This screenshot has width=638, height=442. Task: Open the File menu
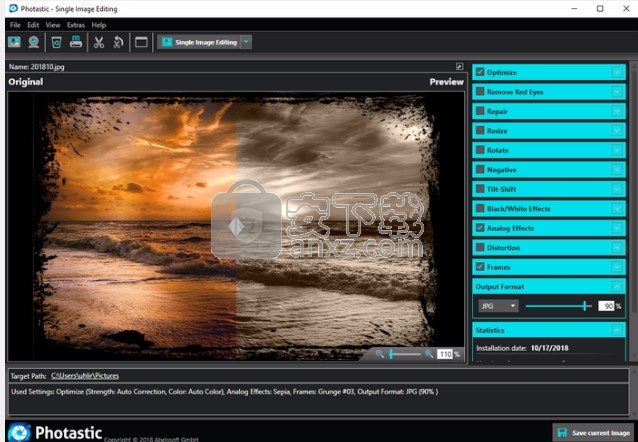pyautogui.click(x=15, y=25)
